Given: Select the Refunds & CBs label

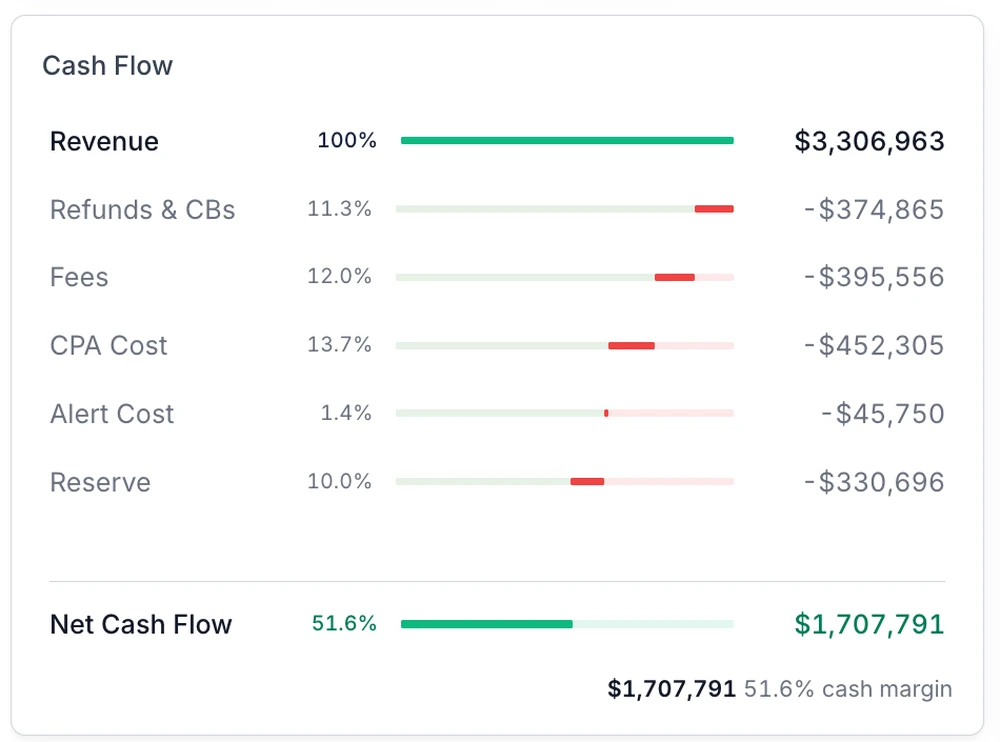Looking at the screenshot, I should click(x=142, y=209).
